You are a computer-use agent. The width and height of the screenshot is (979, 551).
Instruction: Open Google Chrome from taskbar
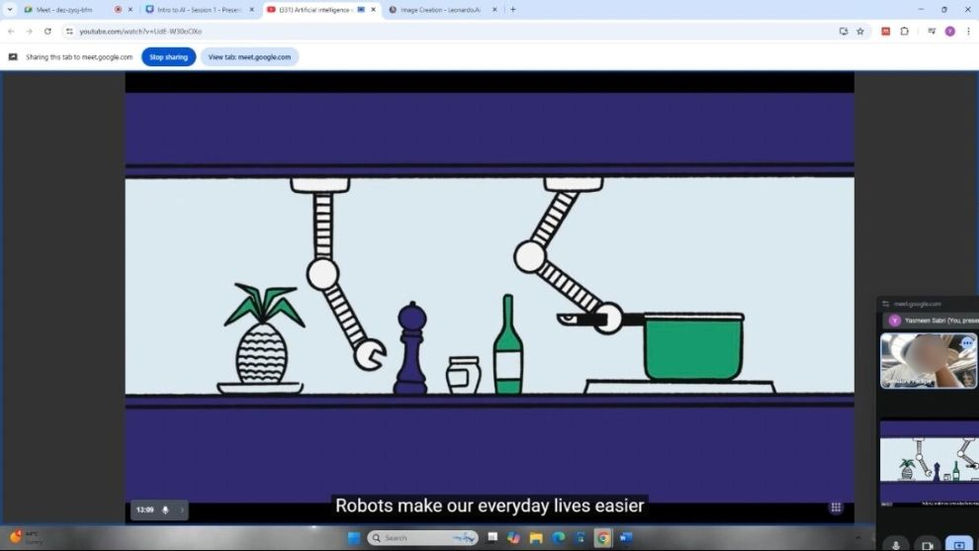603,537
